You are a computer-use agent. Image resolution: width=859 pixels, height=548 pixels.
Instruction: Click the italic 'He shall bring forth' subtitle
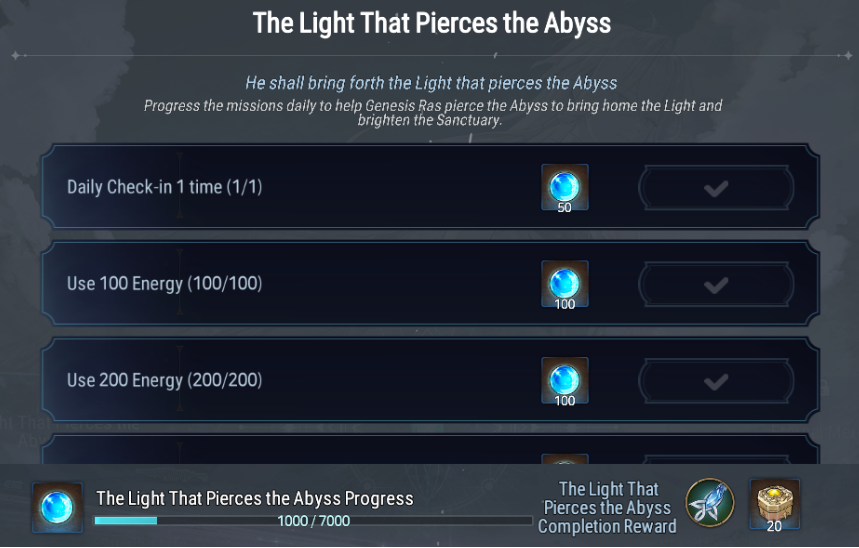click(x=431, y=83)
